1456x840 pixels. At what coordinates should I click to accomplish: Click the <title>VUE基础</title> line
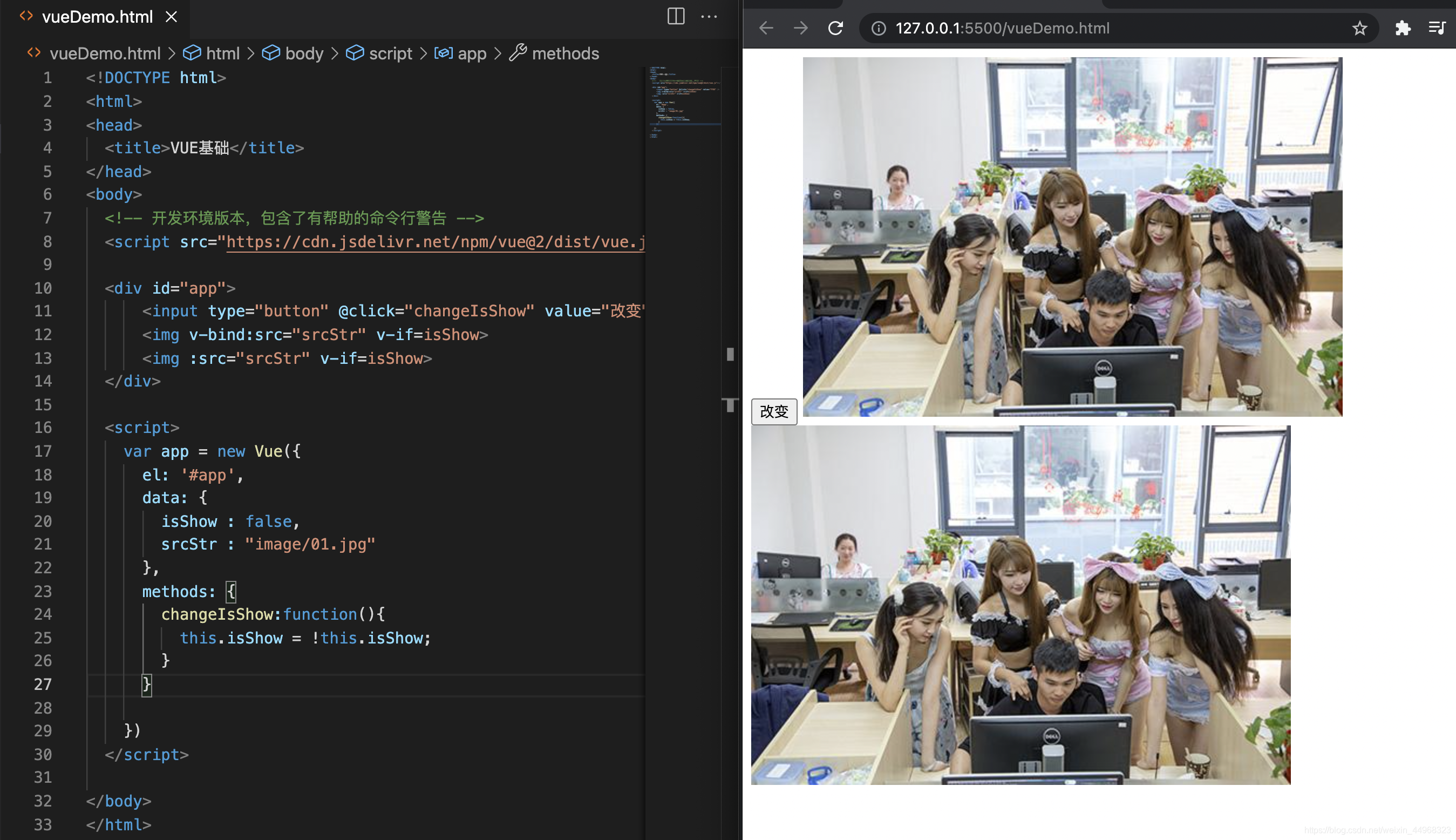[204, 148]
